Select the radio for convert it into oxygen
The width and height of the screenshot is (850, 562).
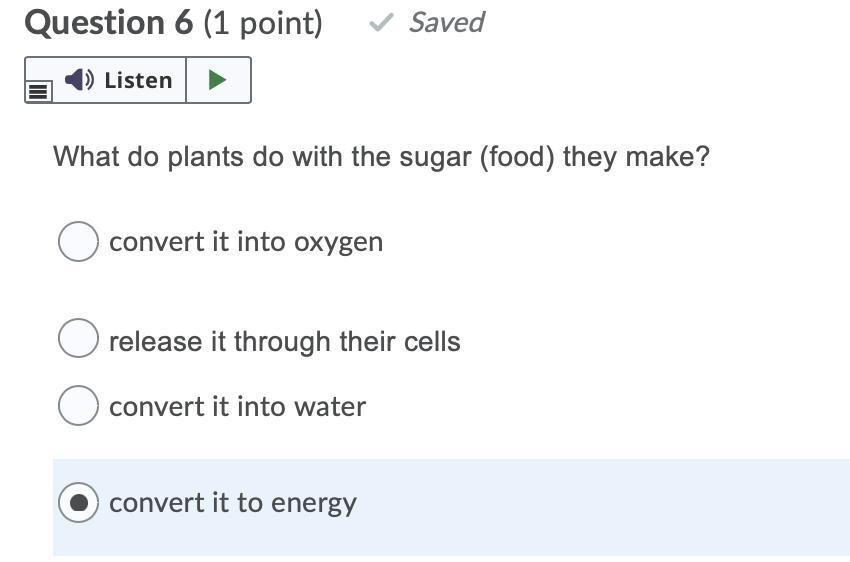tap(78, 241)
